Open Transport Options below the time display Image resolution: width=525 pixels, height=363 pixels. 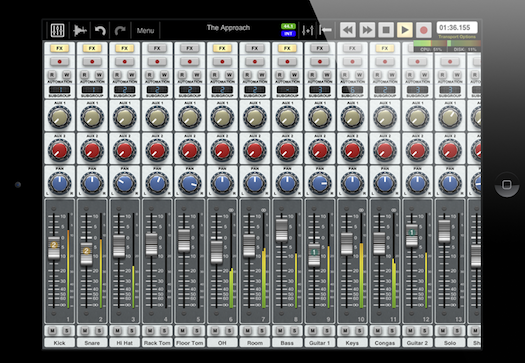457,37
